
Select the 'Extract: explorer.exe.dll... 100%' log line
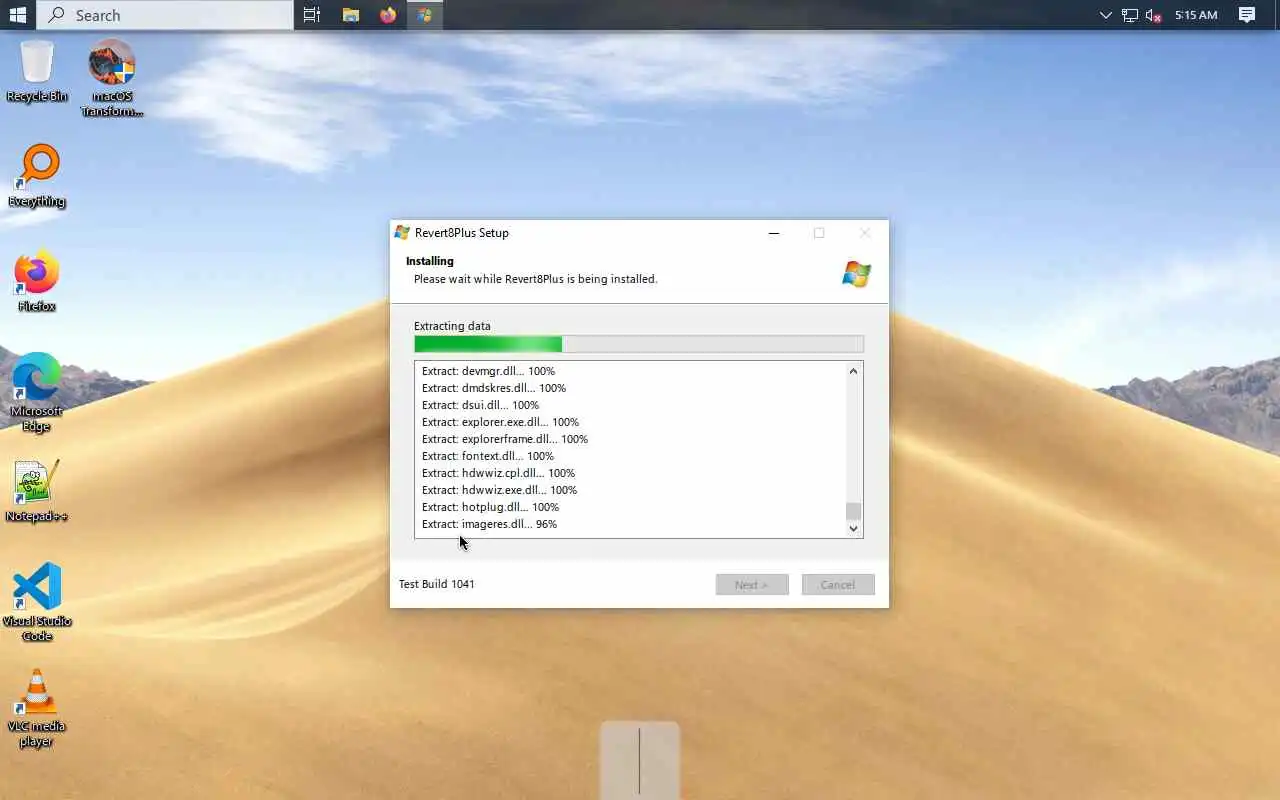(500, 422)
